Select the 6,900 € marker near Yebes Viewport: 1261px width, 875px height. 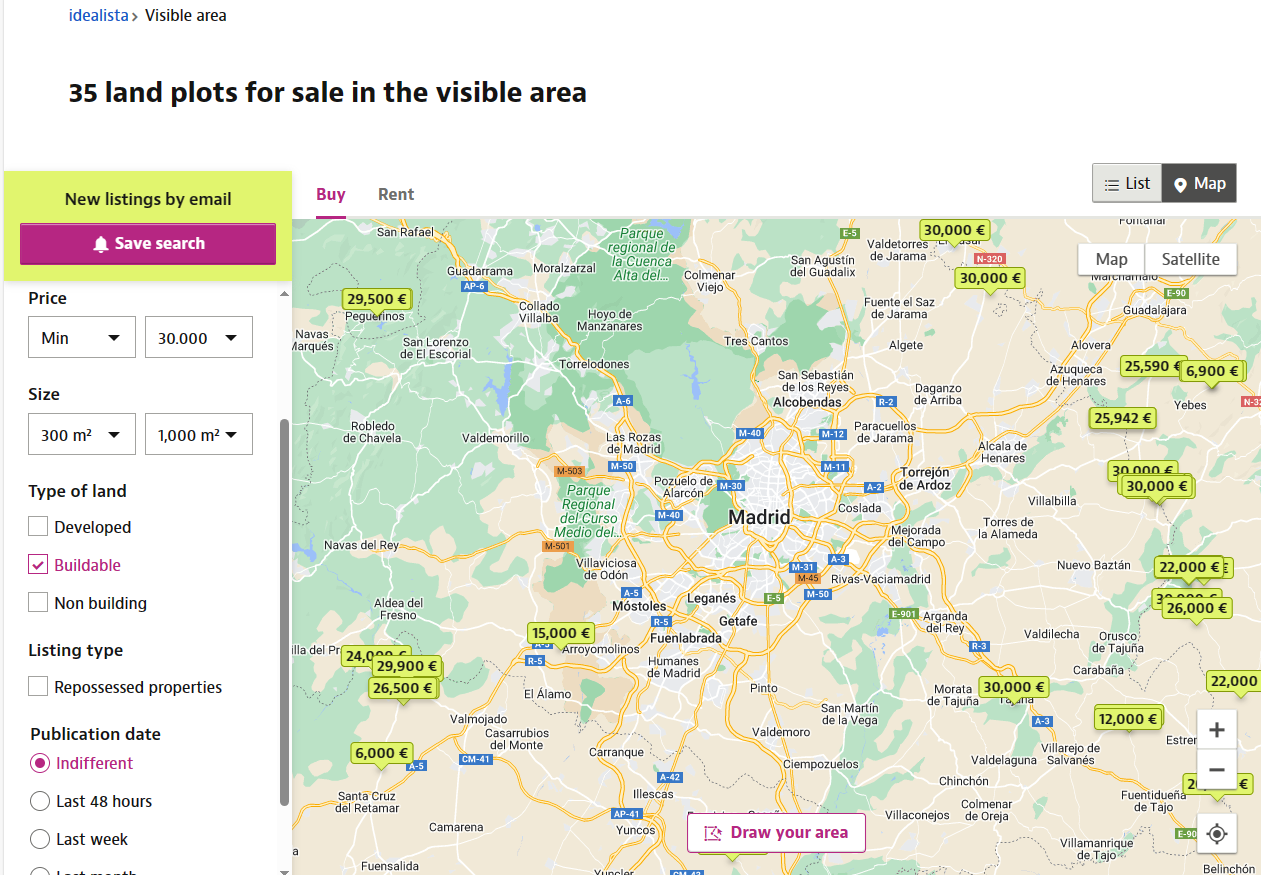click(x=1212, y=371)
